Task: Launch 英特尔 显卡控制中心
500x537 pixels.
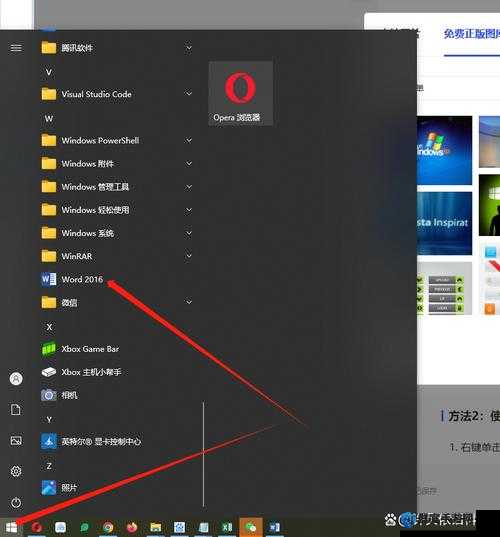Action: (x=91, y=441)
